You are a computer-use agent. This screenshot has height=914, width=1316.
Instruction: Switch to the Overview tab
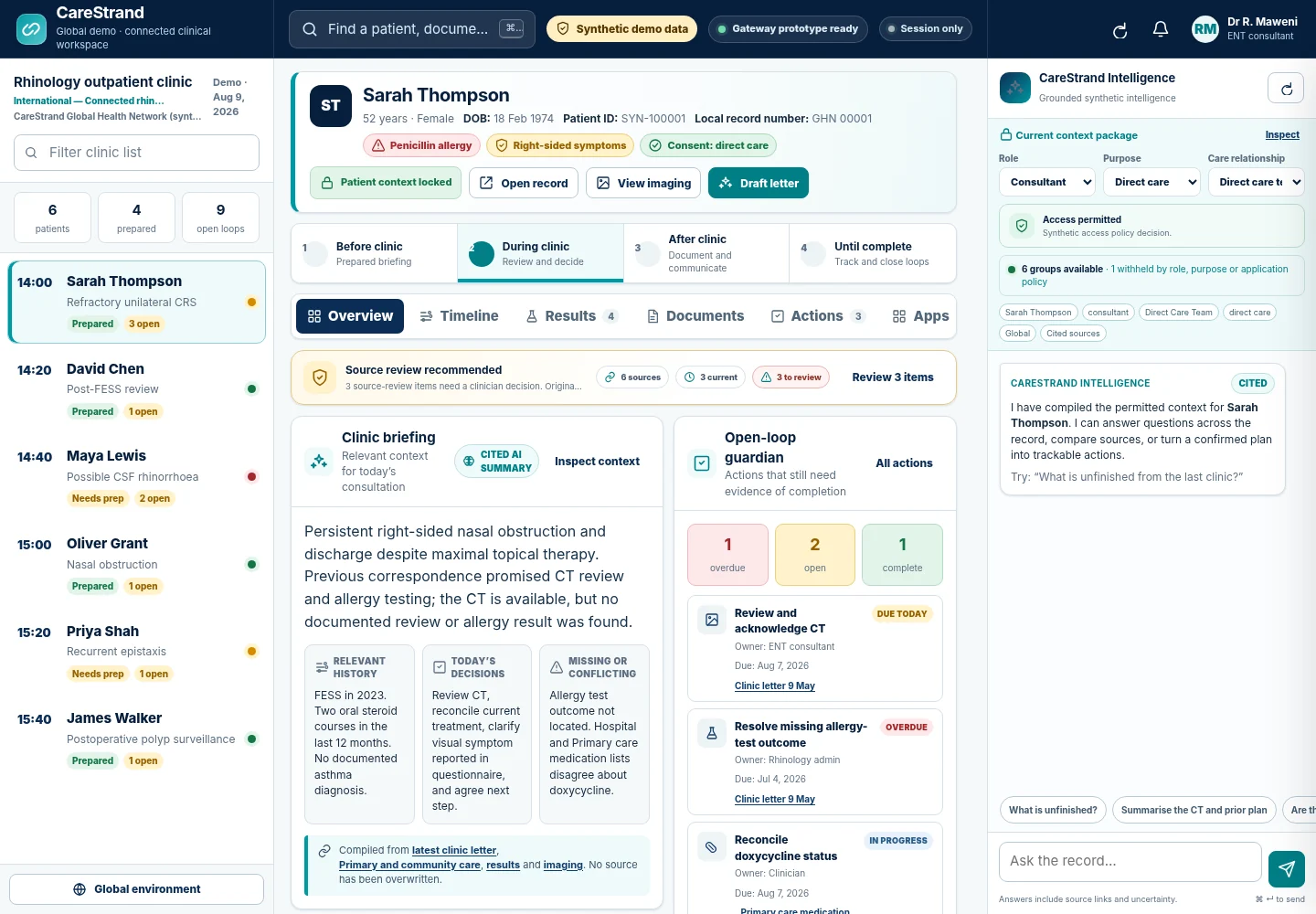tap(350, 316)
